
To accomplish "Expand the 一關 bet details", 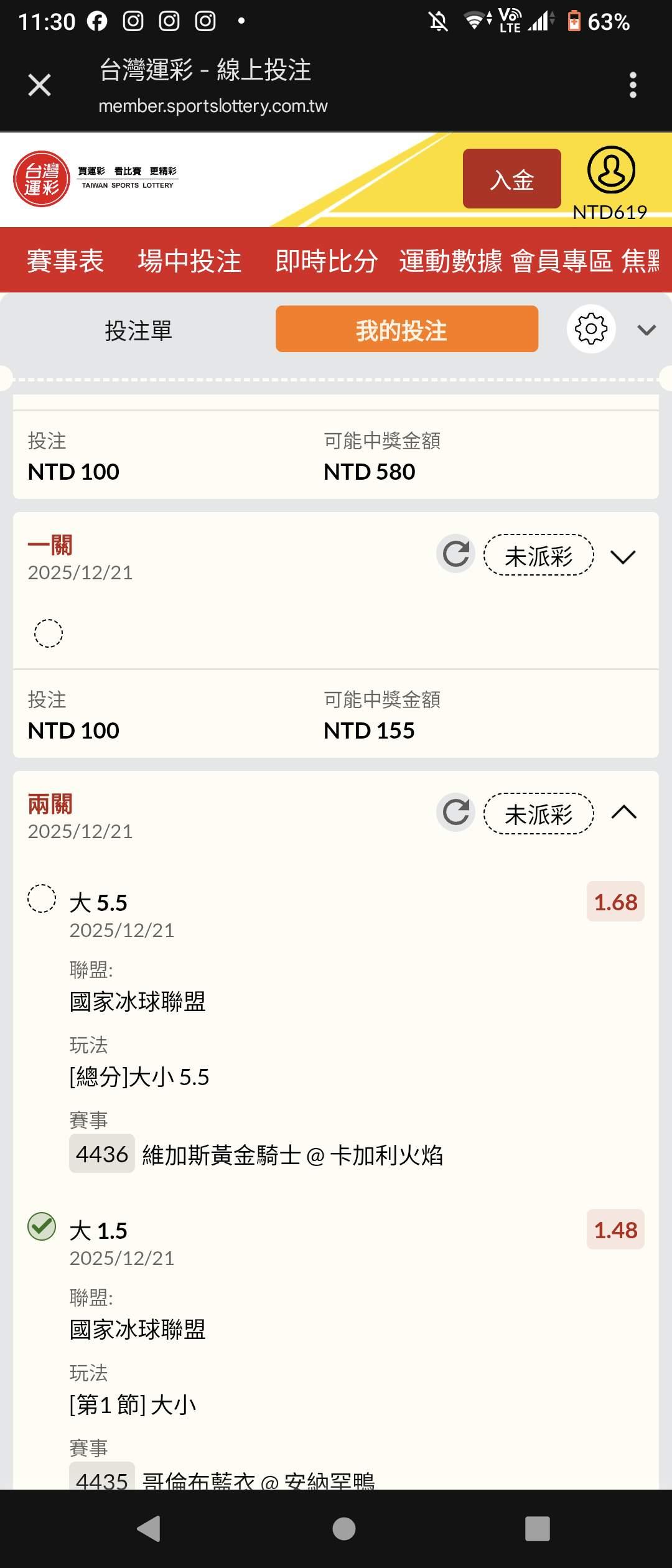I will pos(623,556).
